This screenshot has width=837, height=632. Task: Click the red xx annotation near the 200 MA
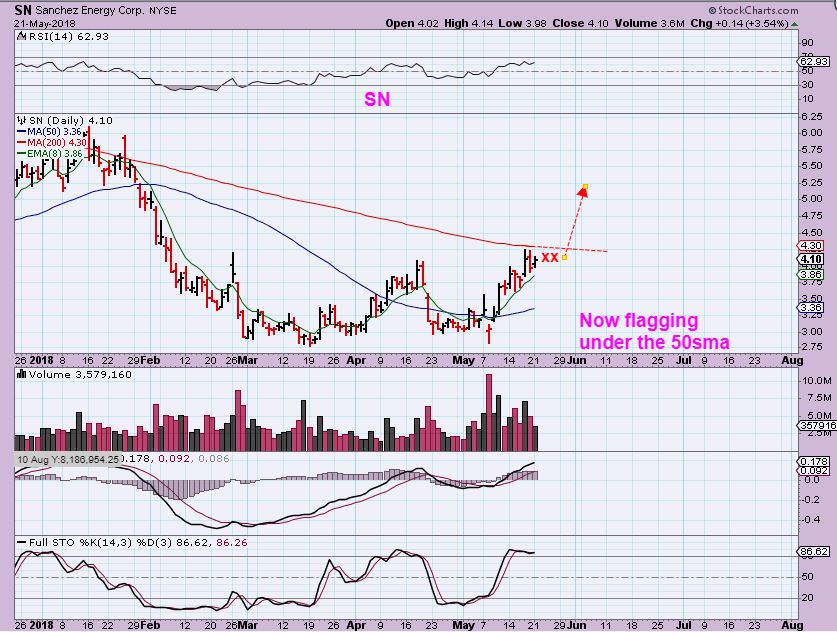pos(549,258)
